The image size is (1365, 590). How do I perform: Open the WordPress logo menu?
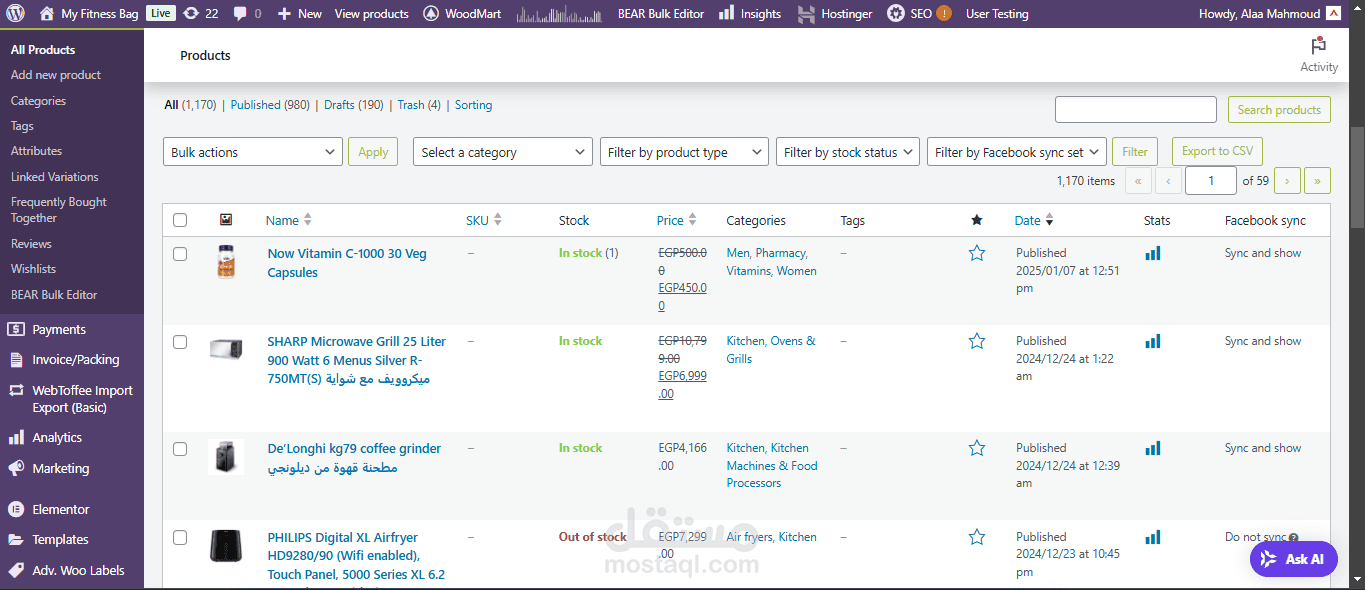point(15,14)
